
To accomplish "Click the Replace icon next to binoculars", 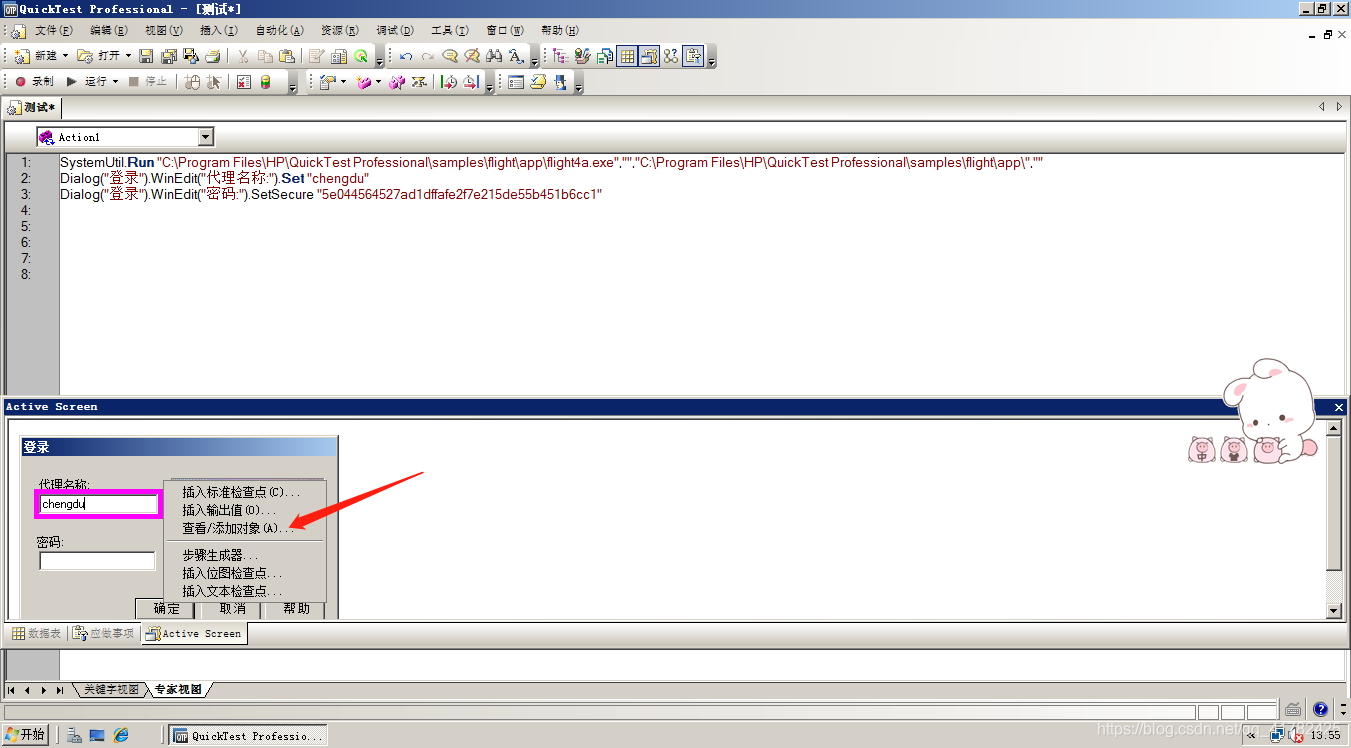I will tap(516, 56).
